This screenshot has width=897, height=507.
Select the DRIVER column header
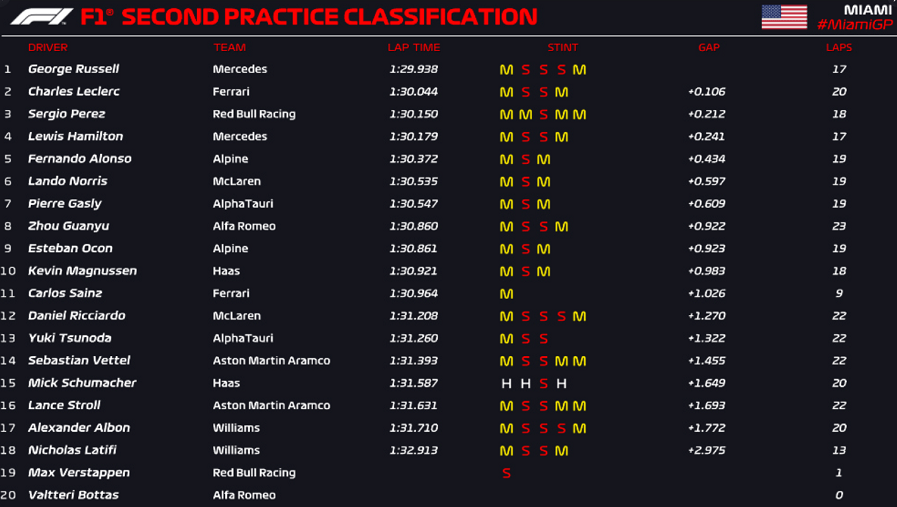pos(48,48)
